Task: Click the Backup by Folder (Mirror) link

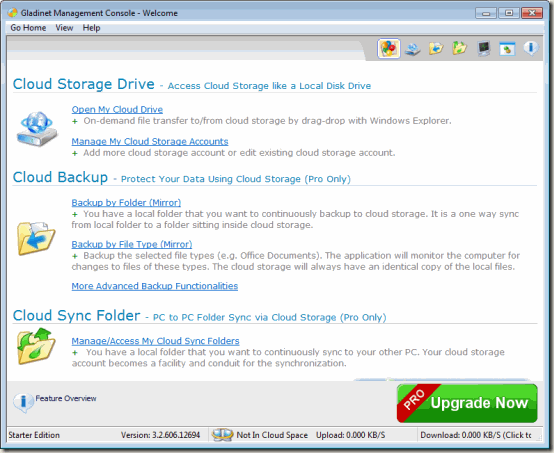Action: (x=126, y=202)
